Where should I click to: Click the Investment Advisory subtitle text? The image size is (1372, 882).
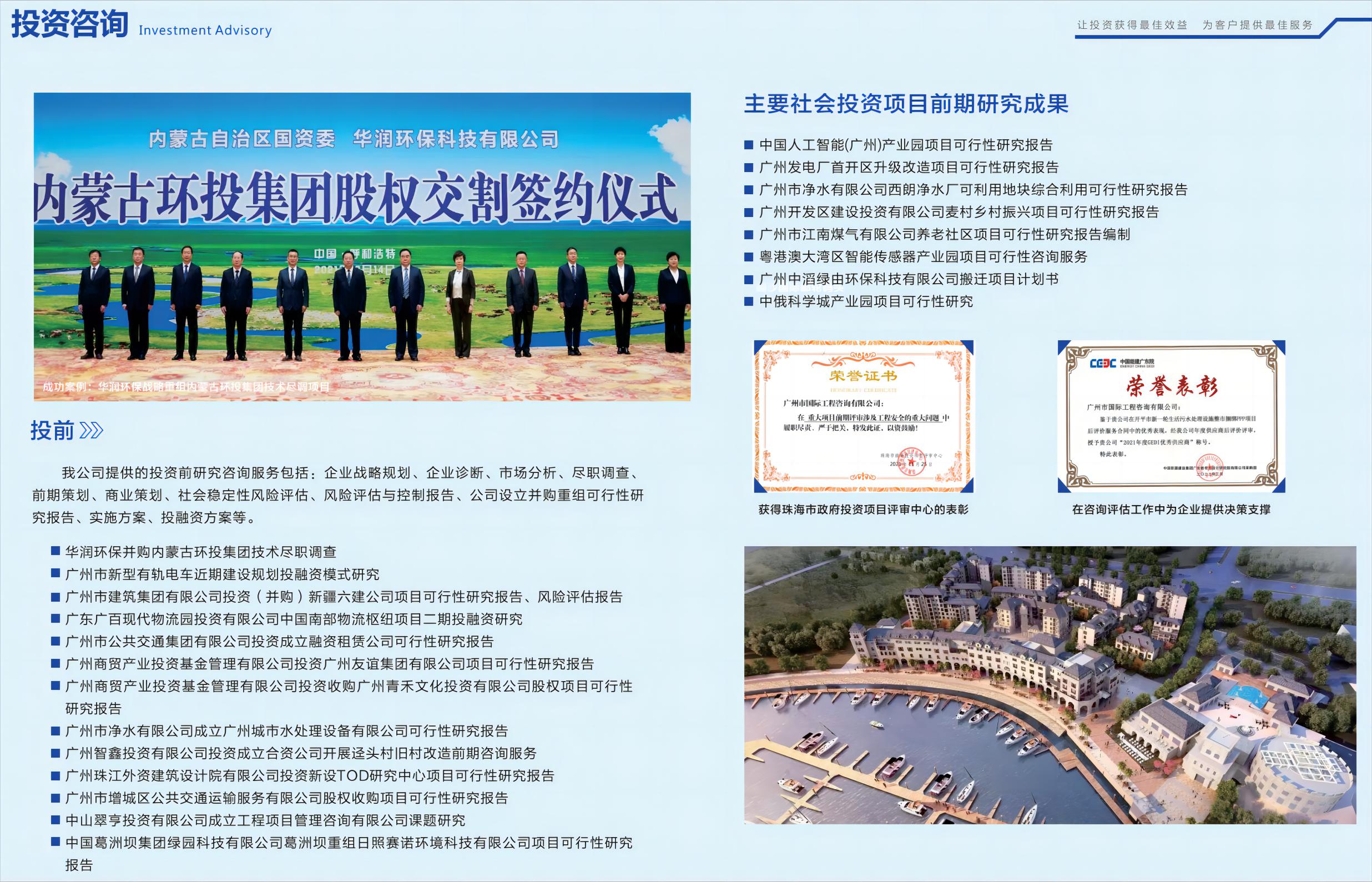click(205, 31)
